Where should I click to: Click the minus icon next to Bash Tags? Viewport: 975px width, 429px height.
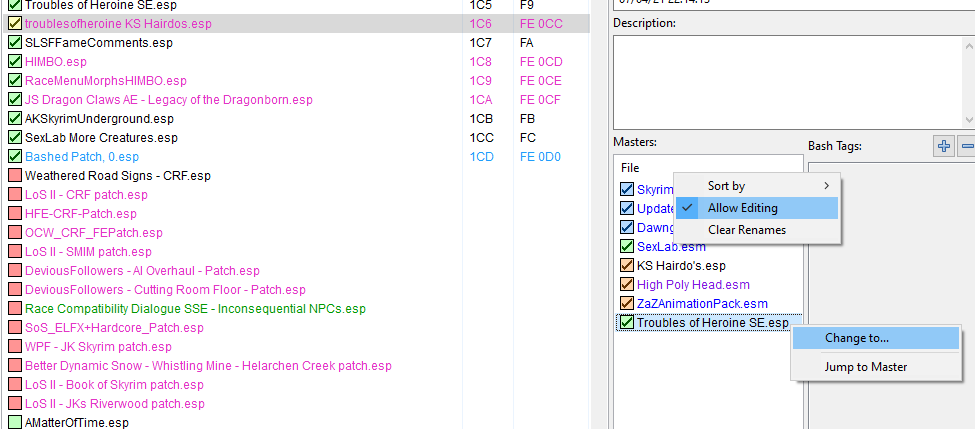click(x=967, y=147)
